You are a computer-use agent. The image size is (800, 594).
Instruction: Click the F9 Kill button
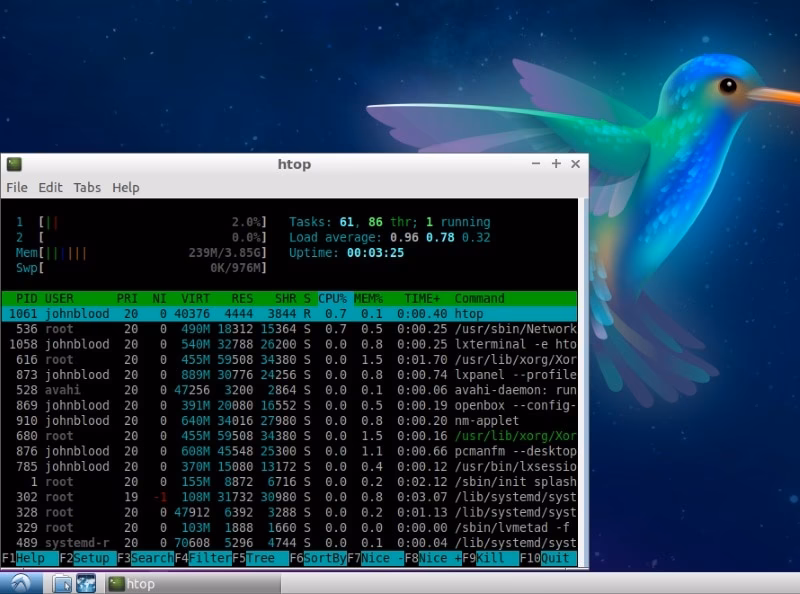click(490, 558)
